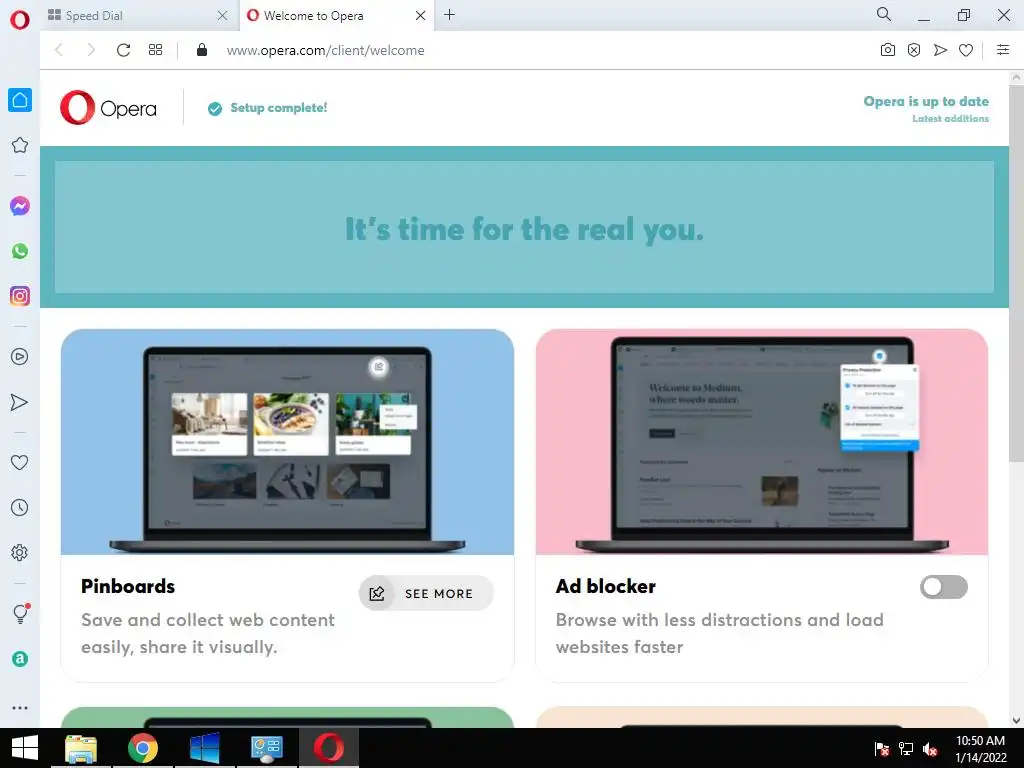The width and height of the screenshot is (1024, 768).
Task: View site security lock info
Action: (202, 50)
